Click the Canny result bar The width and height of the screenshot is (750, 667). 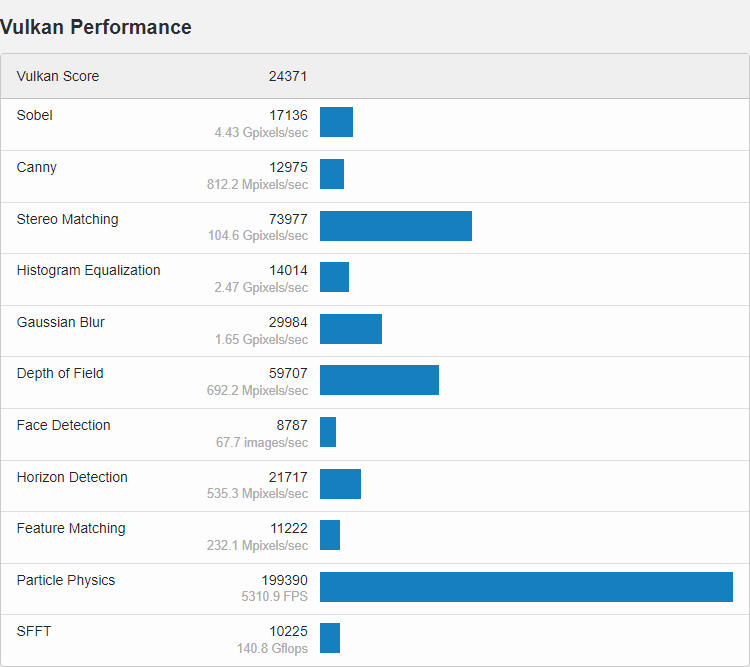[x=332, y=174]
